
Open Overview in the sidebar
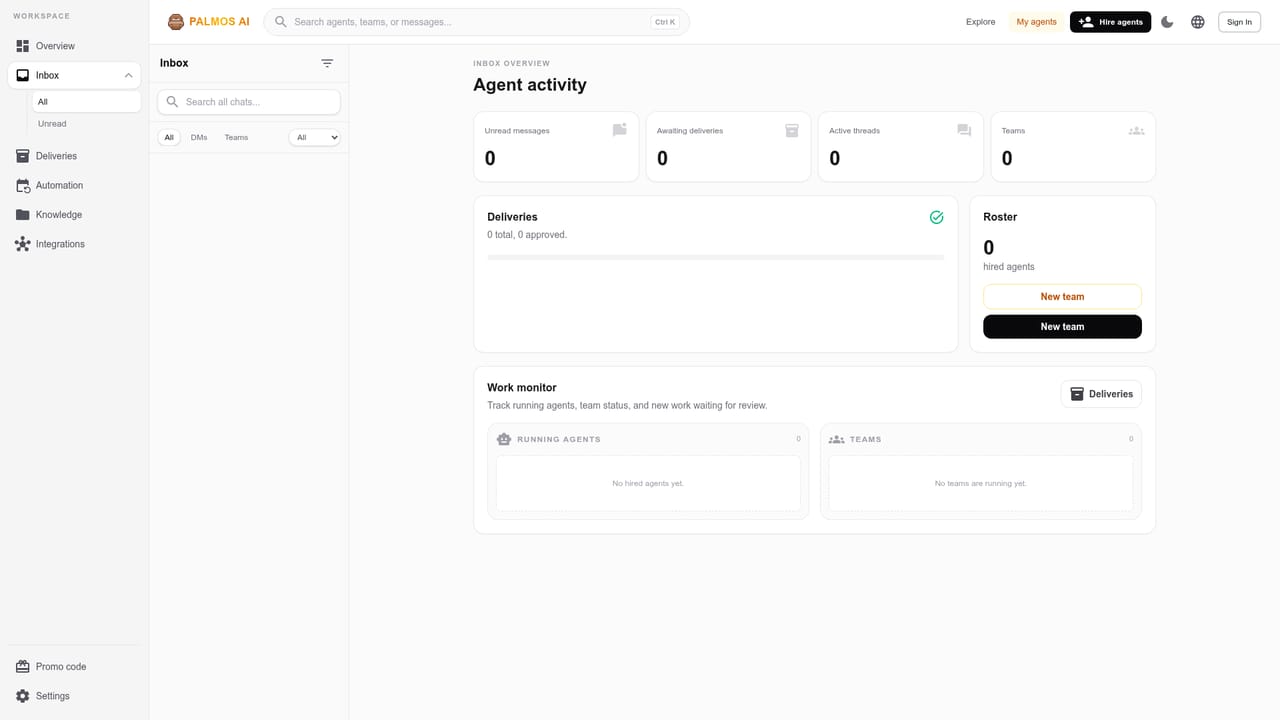tap(74, 46)
